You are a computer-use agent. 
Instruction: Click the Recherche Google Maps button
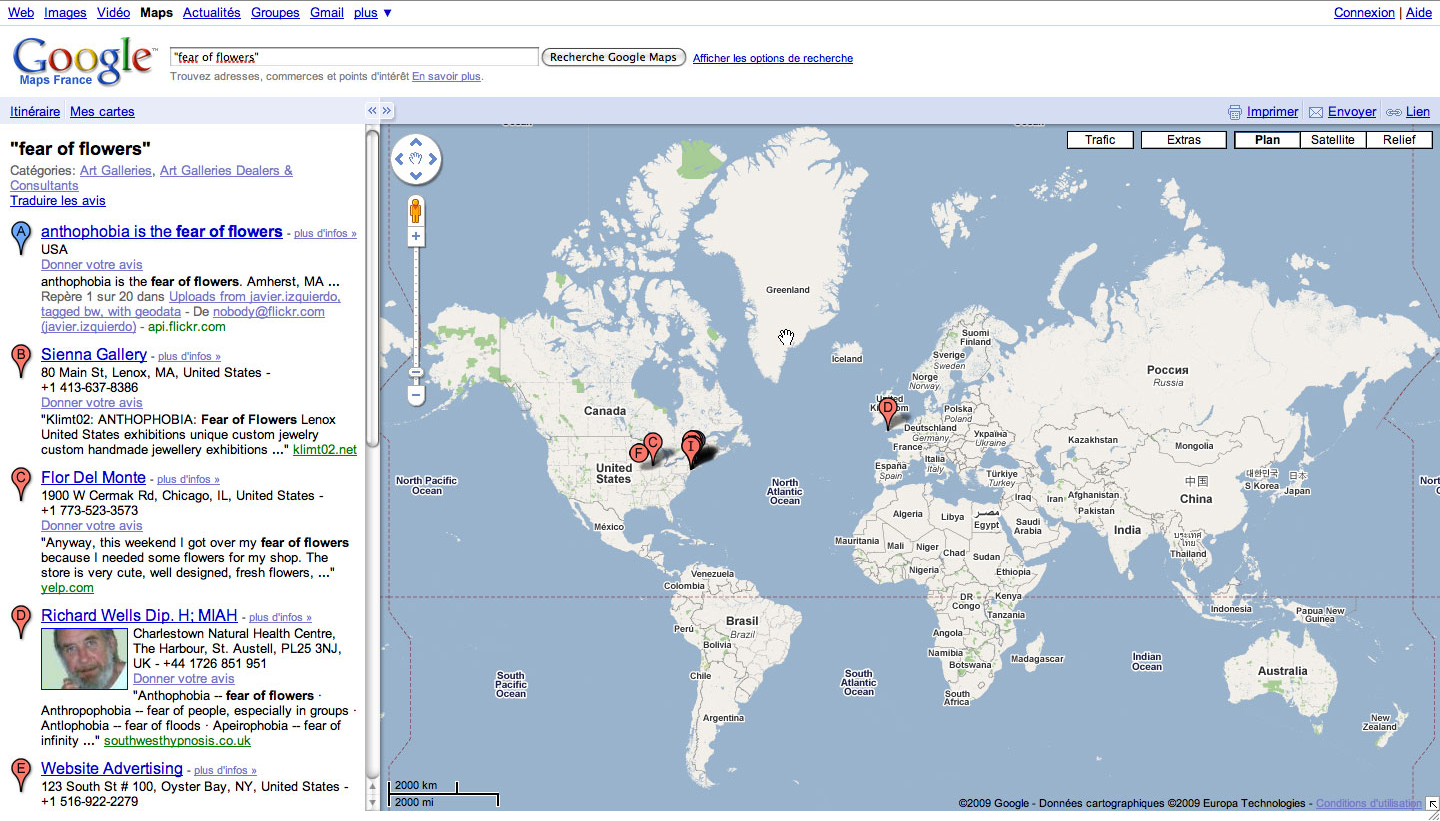614,57
